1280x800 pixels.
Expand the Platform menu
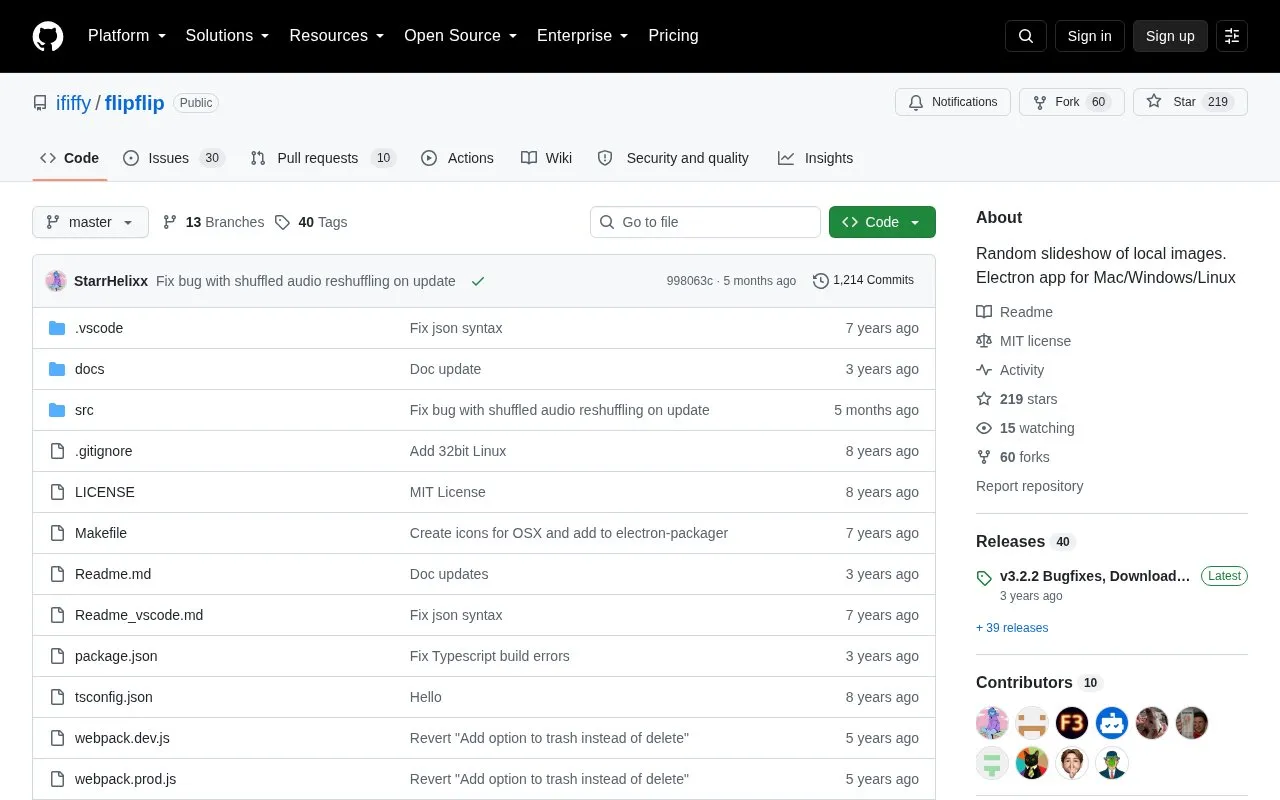127,36
